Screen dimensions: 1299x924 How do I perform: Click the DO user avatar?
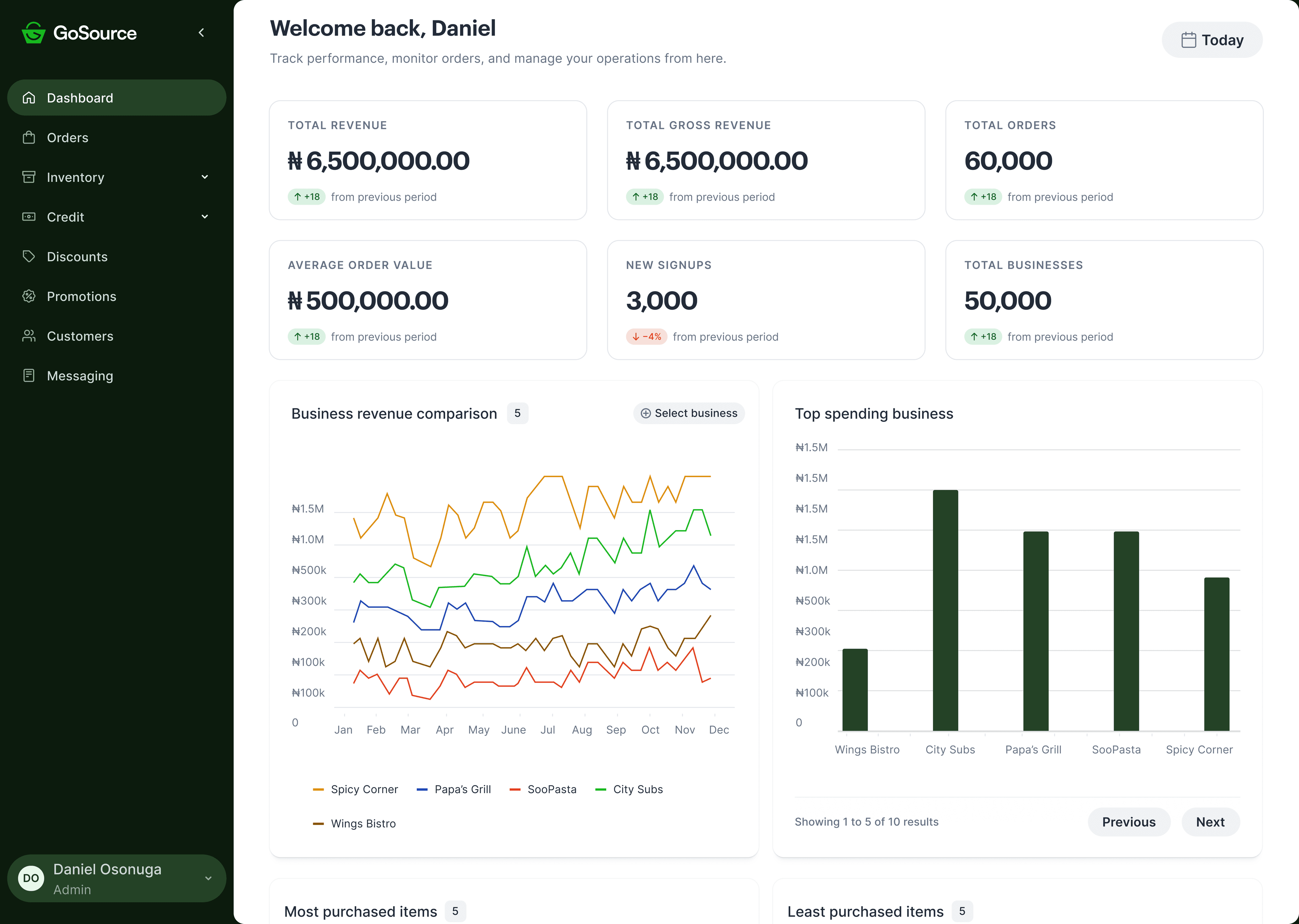click(x=31, y=878)
